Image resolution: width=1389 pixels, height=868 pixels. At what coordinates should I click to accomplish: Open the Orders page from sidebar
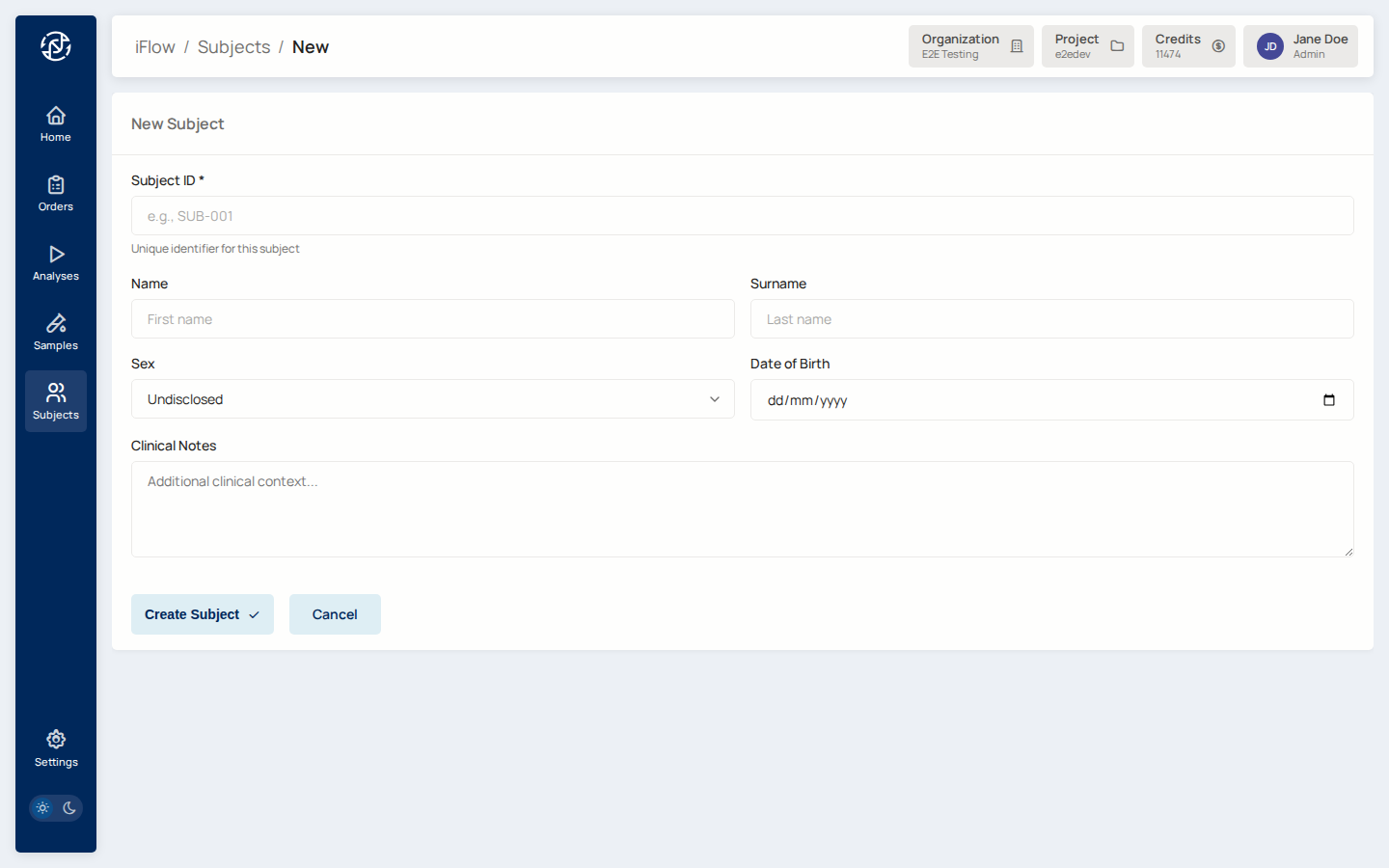[56, 193]
